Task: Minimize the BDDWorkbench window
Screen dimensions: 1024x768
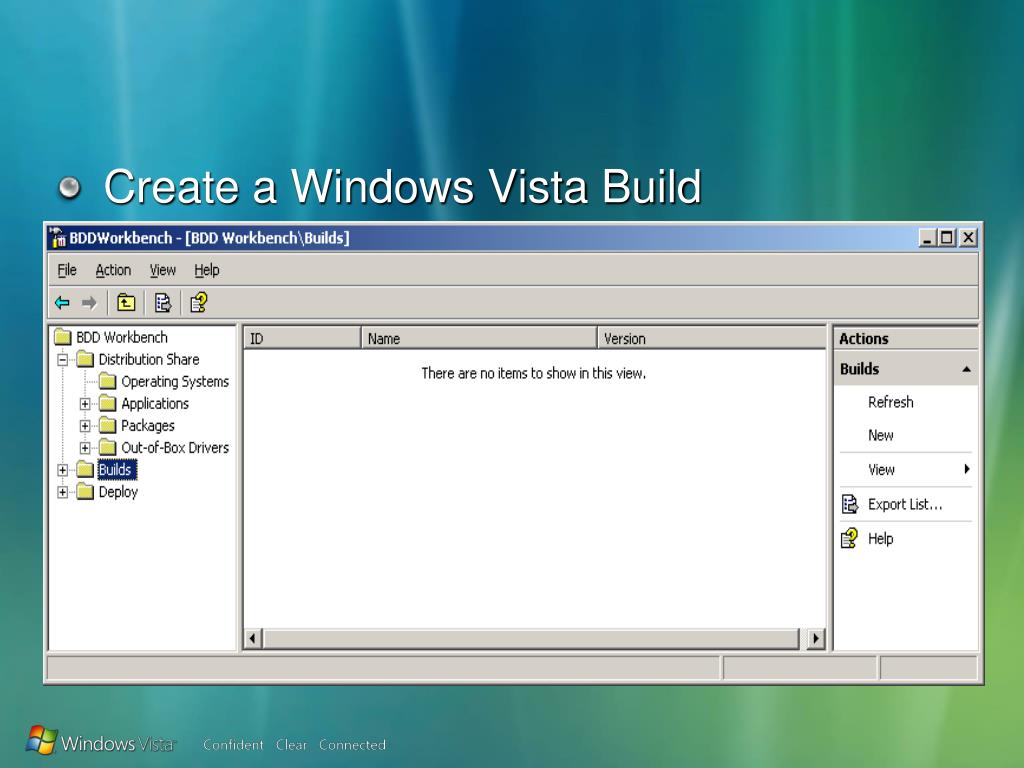Action: pyautogui.click(x=928, y=238)
